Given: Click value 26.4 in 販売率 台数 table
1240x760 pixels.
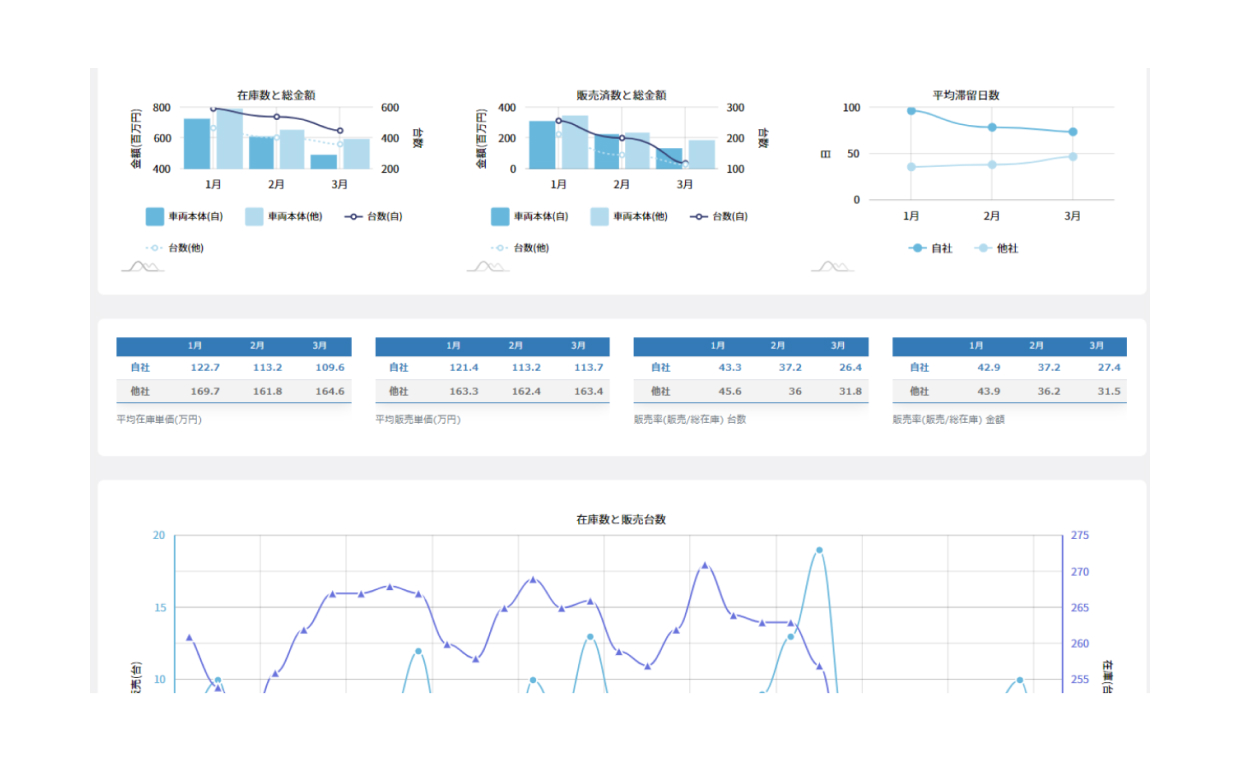Looking at the screenshot, I should tap(850, 367).
